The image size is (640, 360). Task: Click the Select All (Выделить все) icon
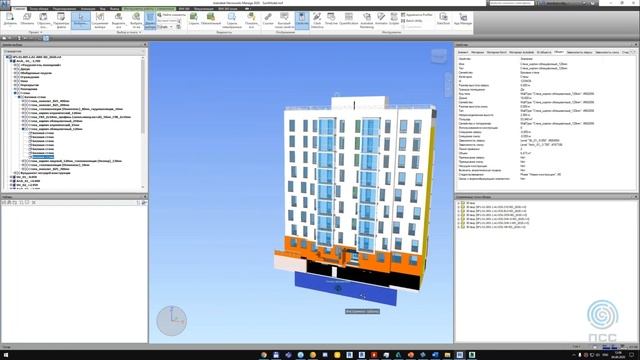(118, 20)
